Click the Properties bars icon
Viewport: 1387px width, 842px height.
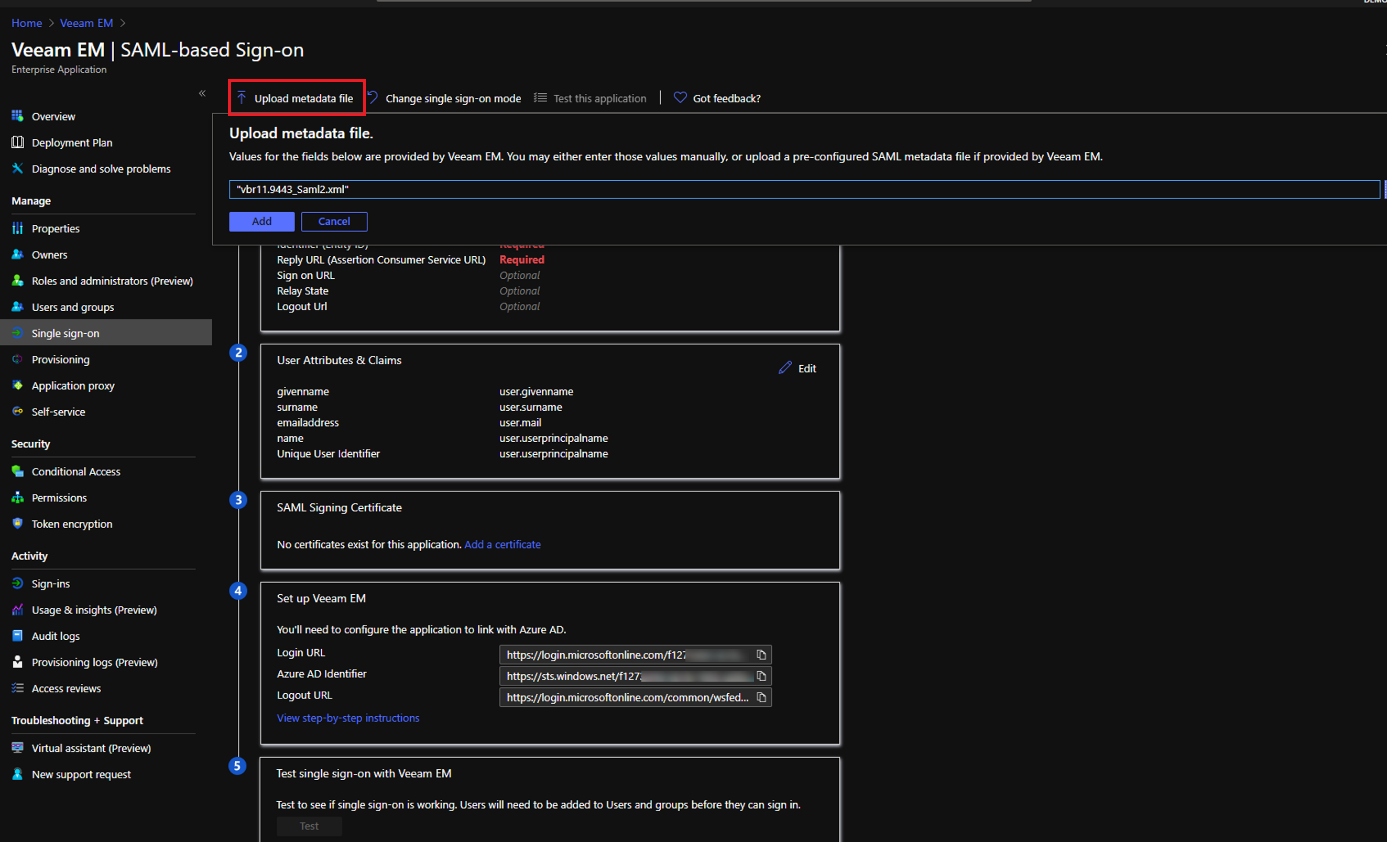[x=17, y=228]
